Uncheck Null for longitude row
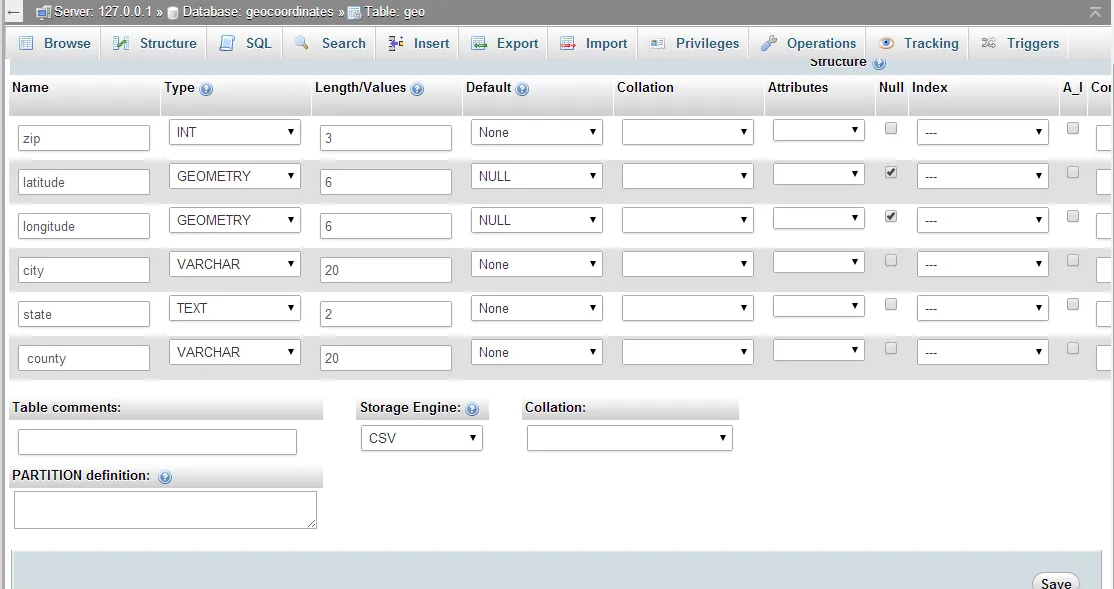The width and height of the screenshot is (1114, 589). [890, 217]
